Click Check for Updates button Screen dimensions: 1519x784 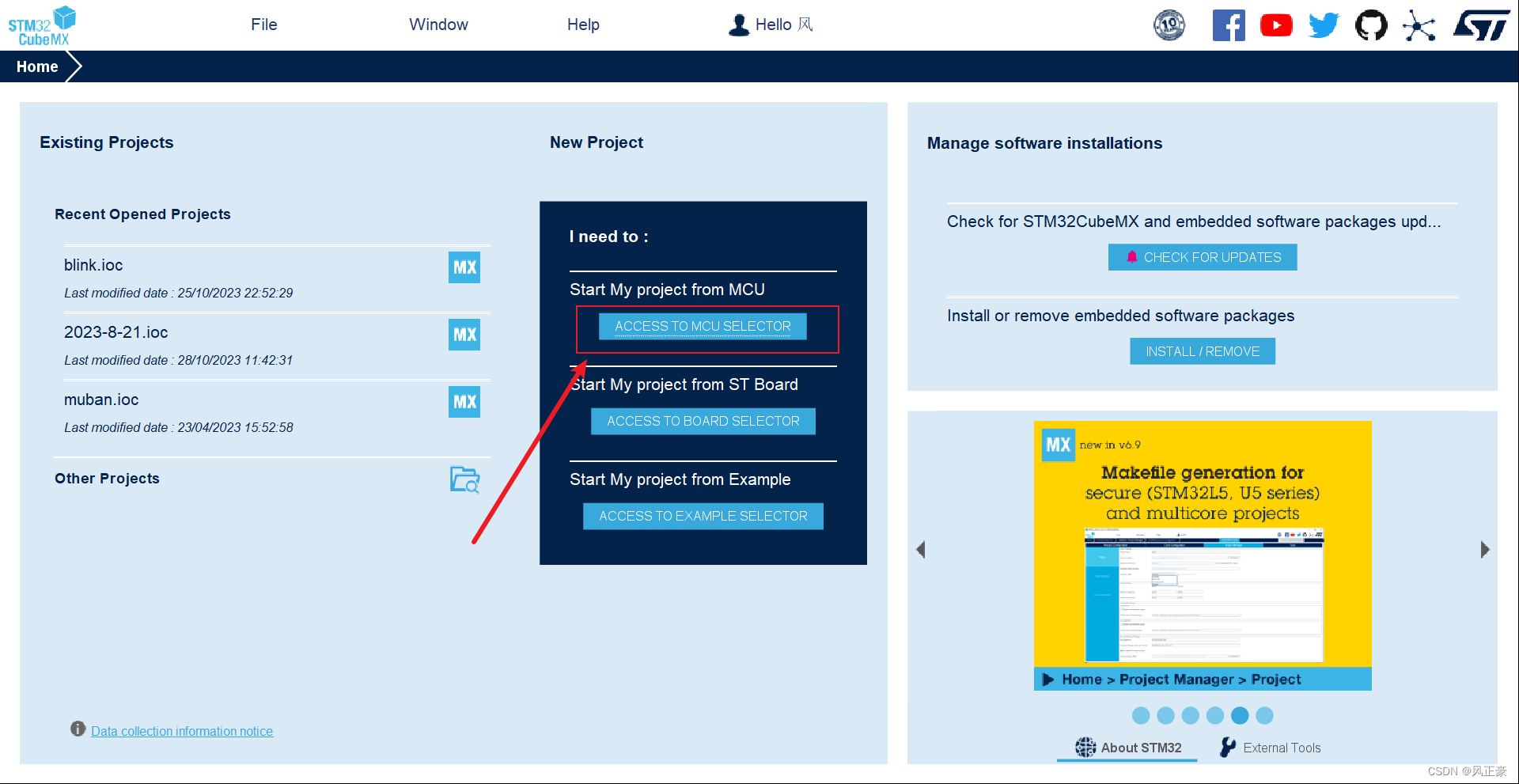1203,257
